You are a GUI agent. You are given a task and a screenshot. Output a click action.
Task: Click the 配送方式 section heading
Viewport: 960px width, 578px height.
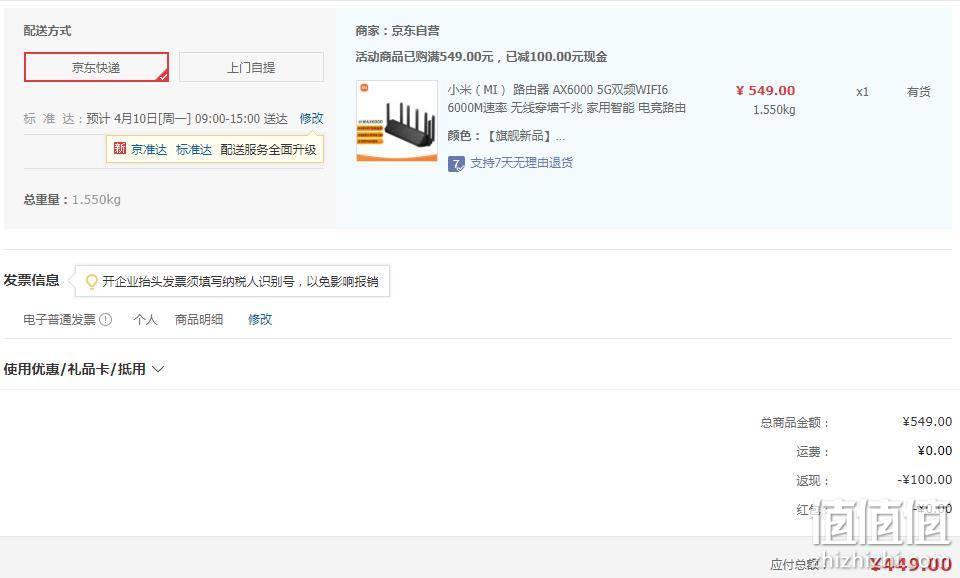47,31
